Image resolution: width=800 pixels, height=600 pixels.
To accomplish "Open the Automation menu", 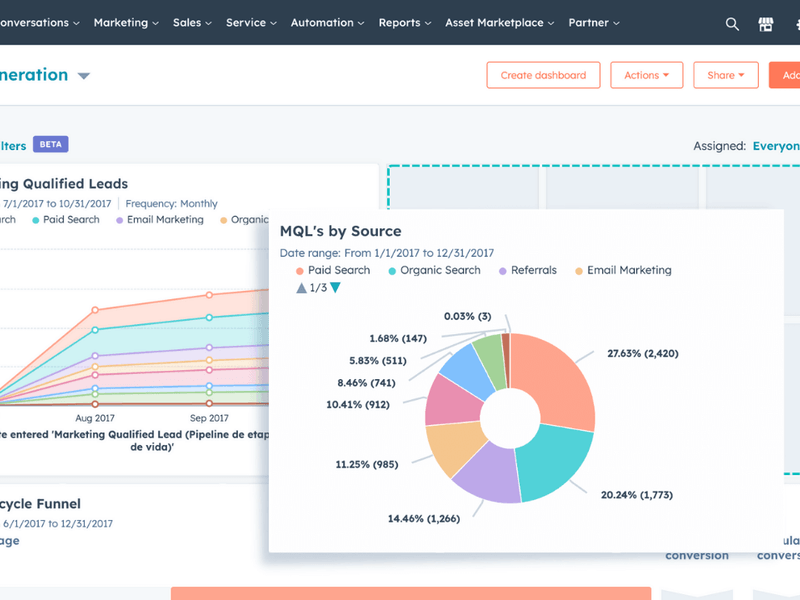I will point(327,22).
